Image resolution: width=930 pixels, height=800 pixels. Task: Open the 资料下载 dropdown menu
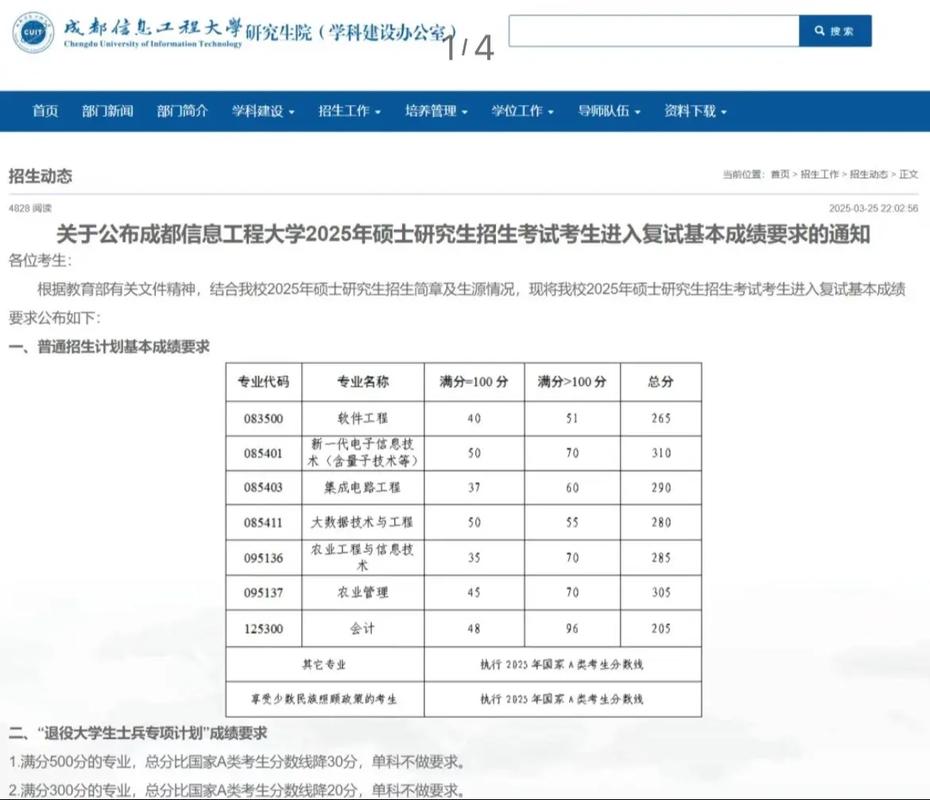coord(692,113)
